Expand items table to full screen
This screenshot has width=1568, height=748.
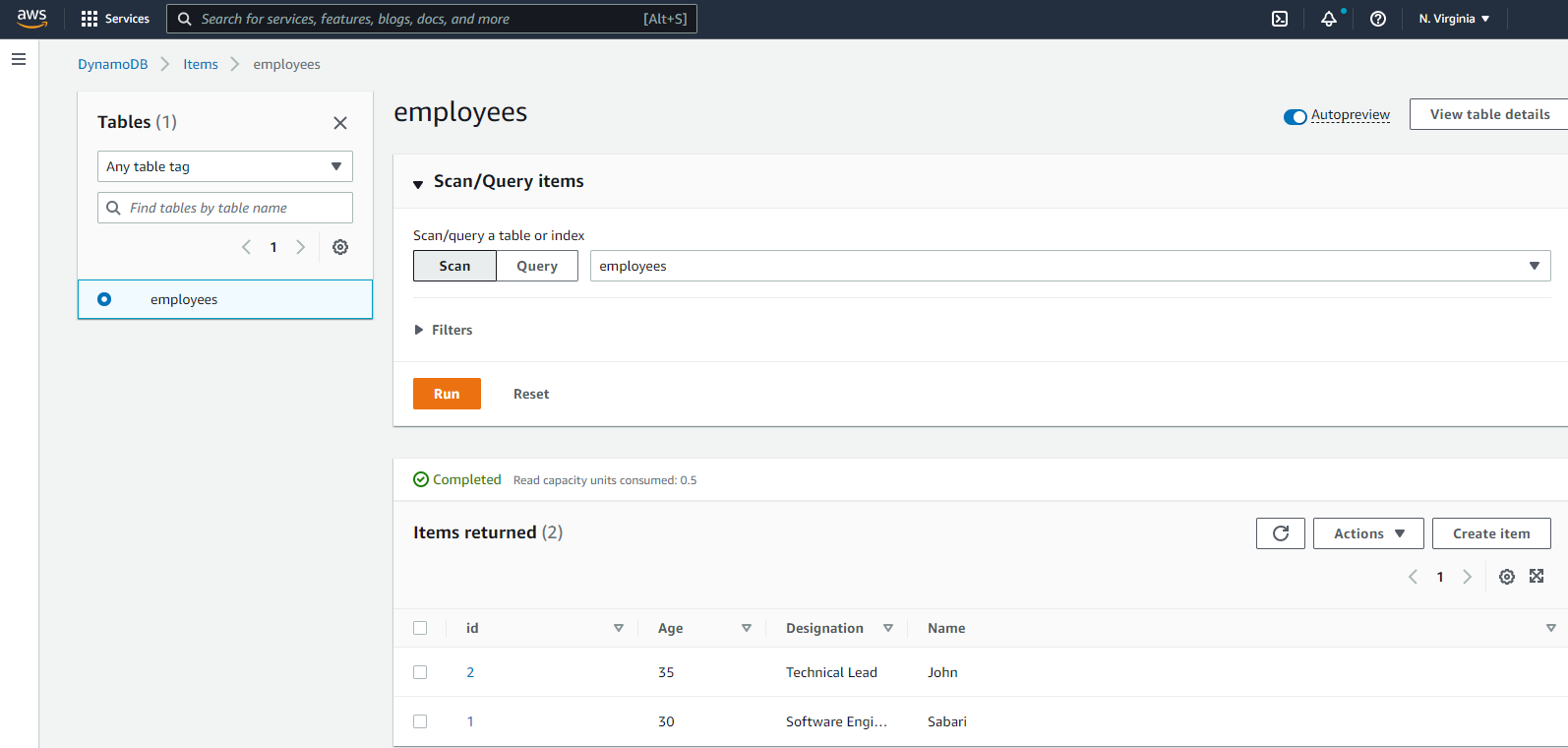(x=1537, y=576)
